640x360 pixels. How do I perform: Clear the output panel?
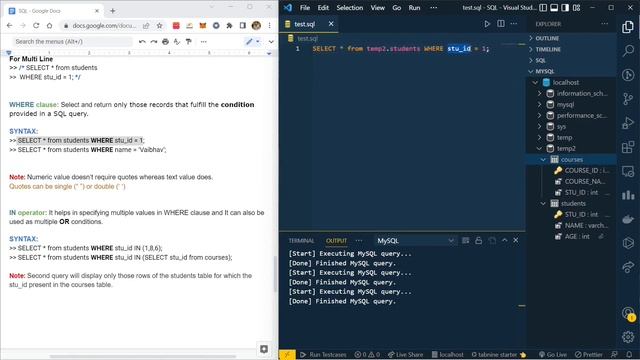click(465, 240)
